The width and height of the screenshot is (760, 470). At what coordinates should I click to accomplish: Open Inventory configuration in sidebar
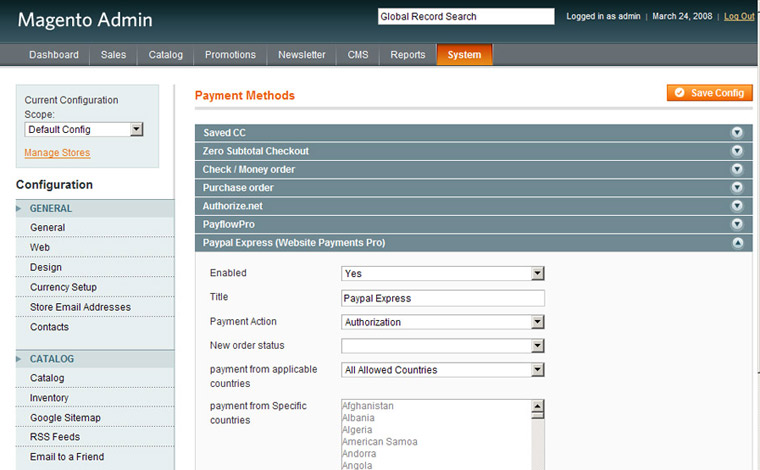[x=49, y=398]
